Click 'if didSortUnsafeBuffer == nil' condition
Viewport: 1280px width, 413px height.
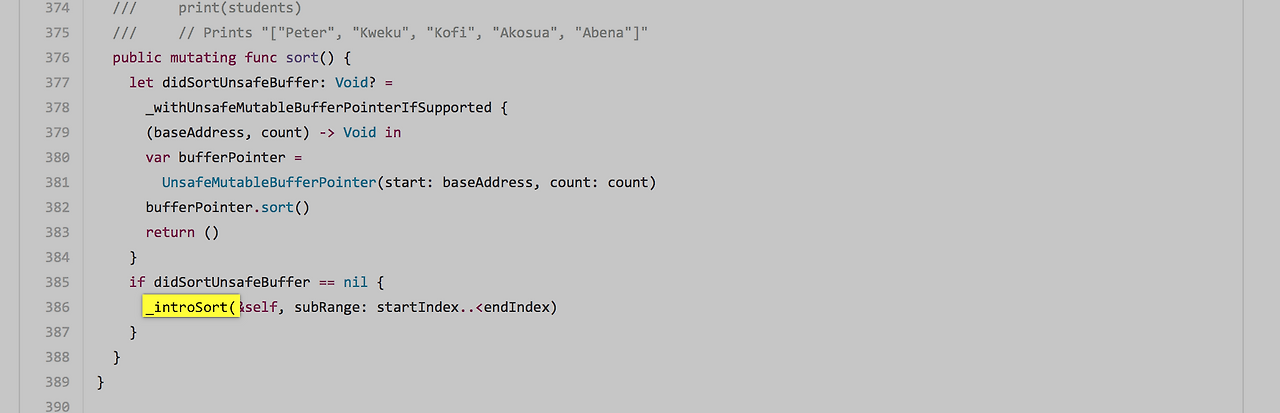249,282
